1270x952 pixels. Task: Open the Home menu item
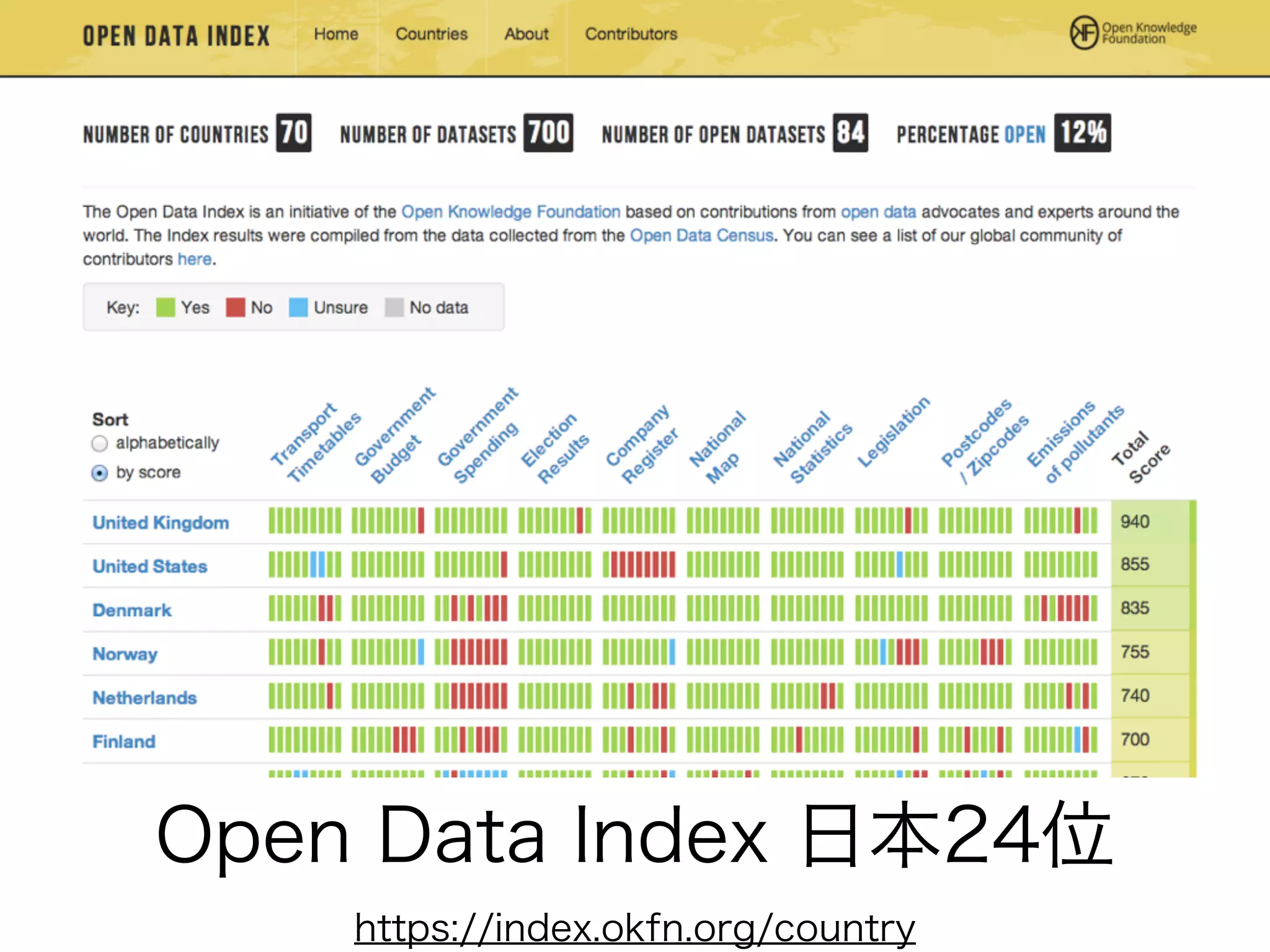click(x=336, y=34)
